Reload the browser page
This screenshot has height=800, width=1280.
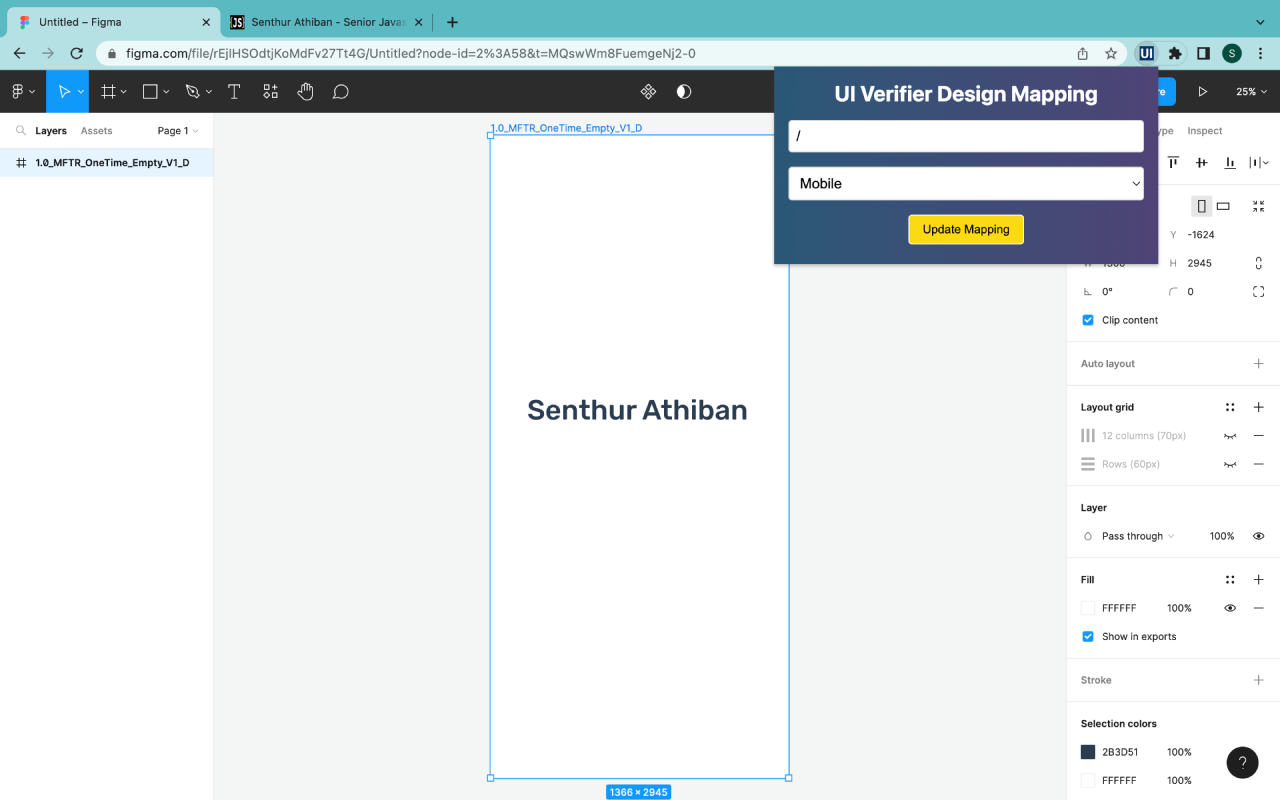[76, 53]
